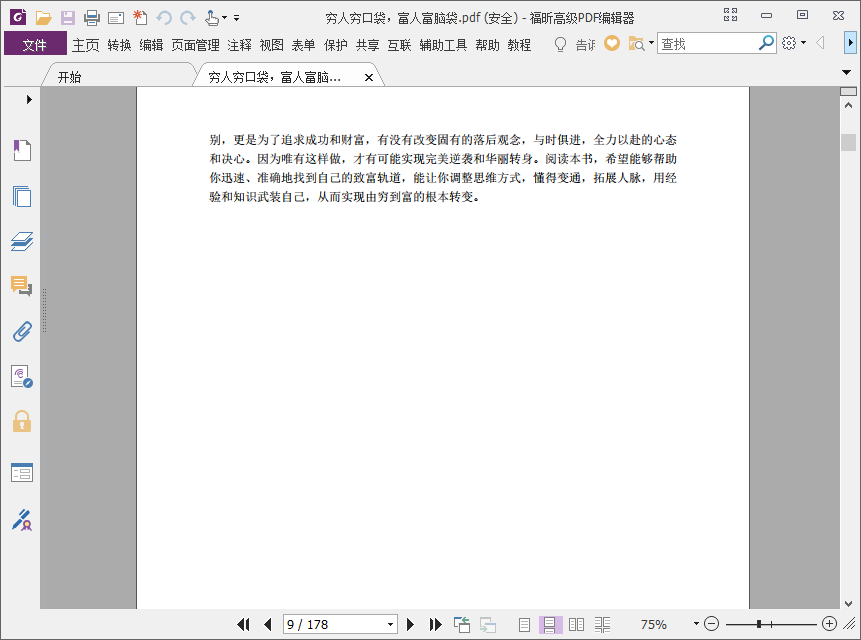Open the settings gear dropdown
The image size is (861, 640).
click(793, 43)
